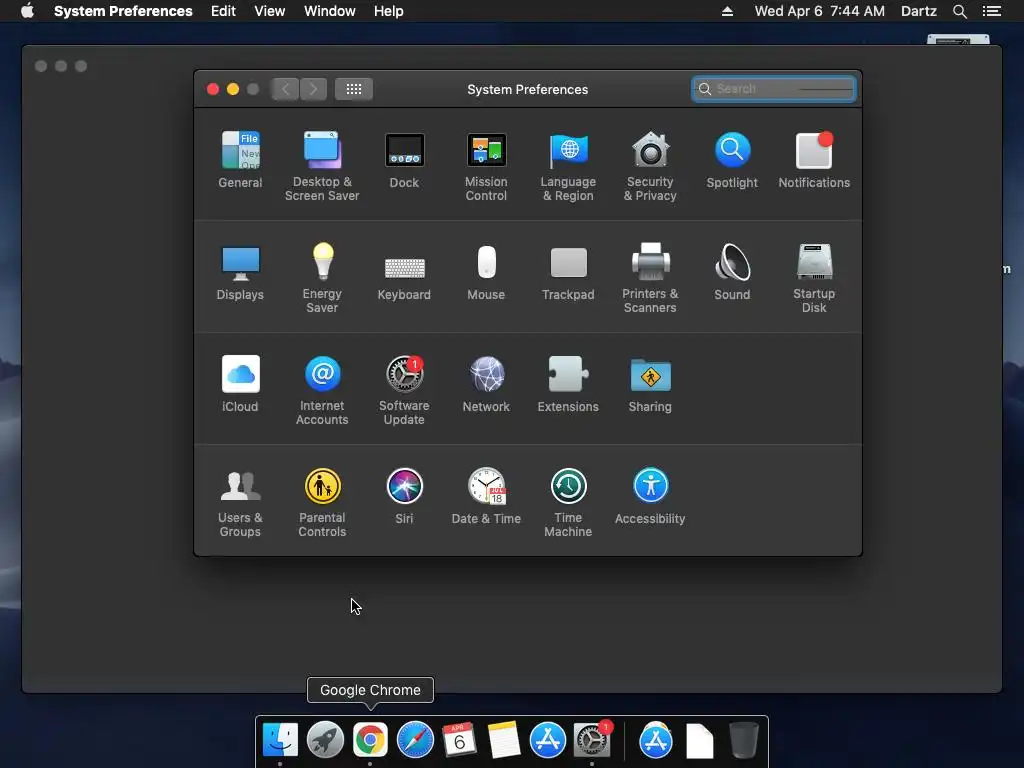Open Mouse preferences
Viewport: 1024px width, 768px height.
click(x=486, y=272)
